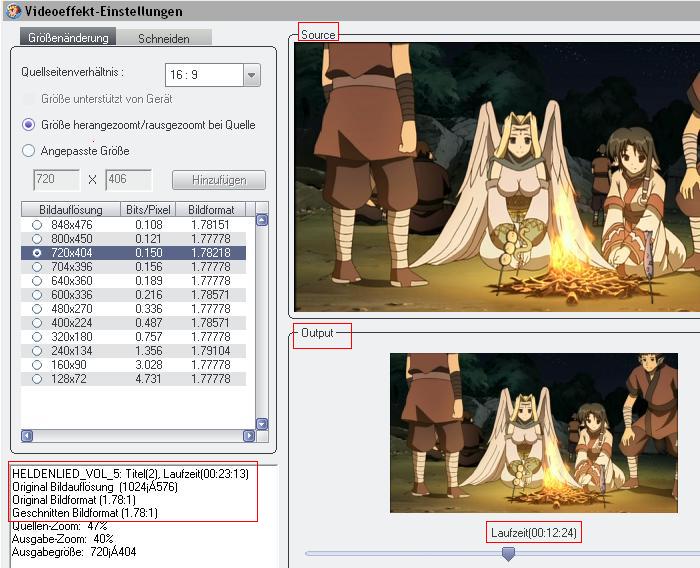This screenshot has height=568, width=700.
Task: Select the 400x224 resolution
Action: coord(37,322)
